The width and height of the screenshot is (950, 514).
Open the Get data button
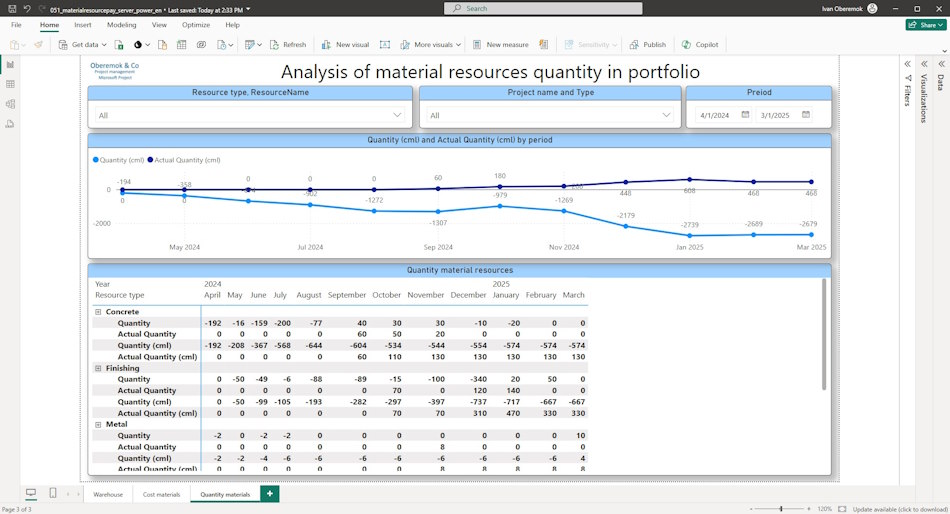(82, 45)
